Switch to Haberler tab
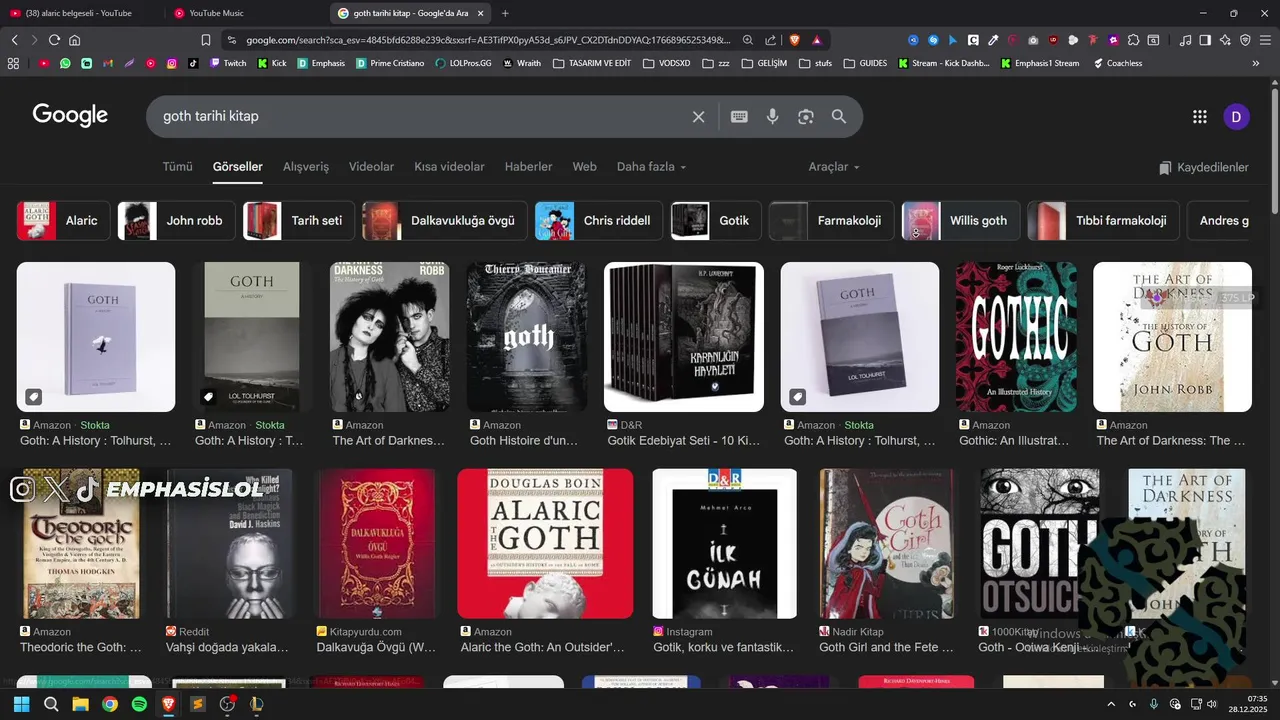Screen dimensions: 1280x720 (528, 167)
